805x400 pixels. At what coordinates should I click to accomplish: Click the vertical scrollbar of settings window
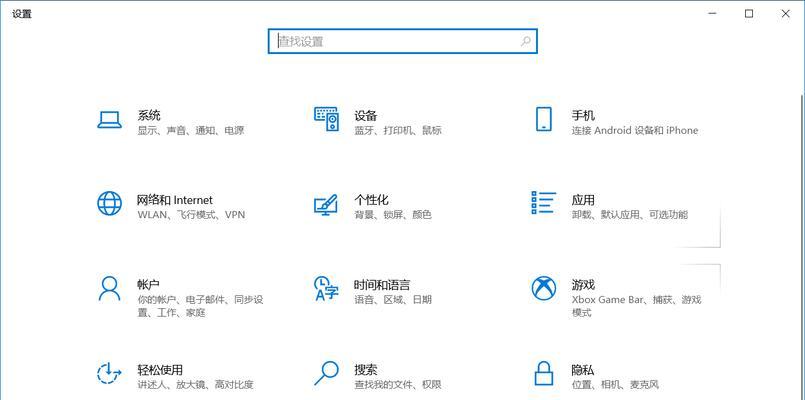(x=802, y=246)
